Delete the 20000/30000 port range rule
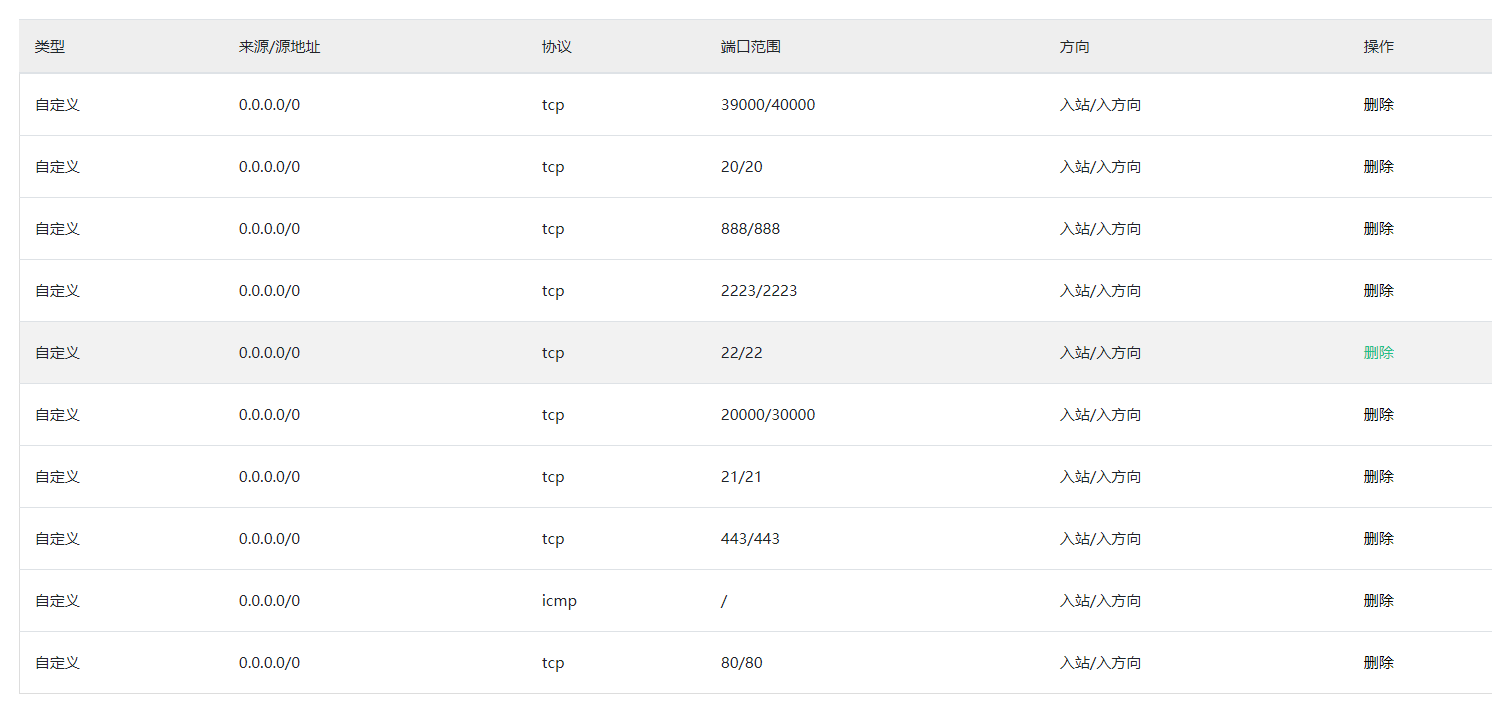 pos(1378,414)
